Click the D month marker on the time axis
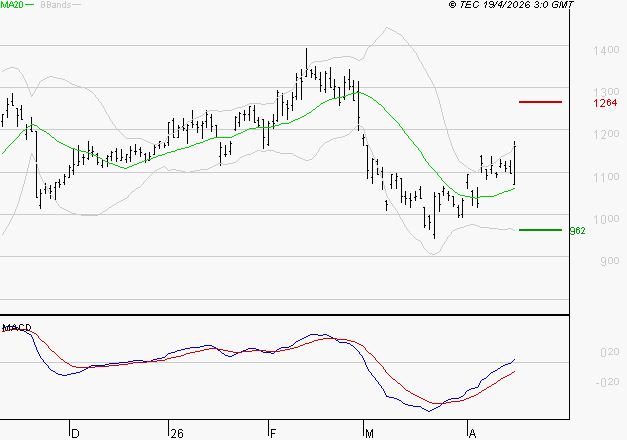 click(x=75, y=434)
